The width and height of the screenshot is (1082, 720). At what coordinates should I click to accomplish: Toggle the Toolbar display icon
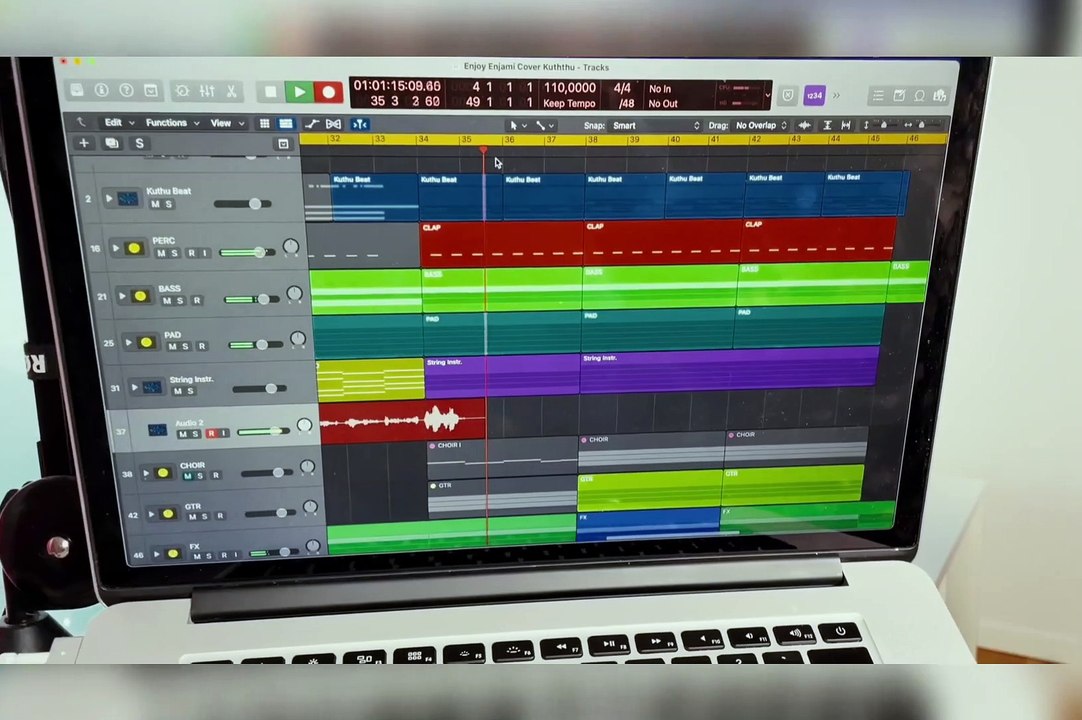150,90
